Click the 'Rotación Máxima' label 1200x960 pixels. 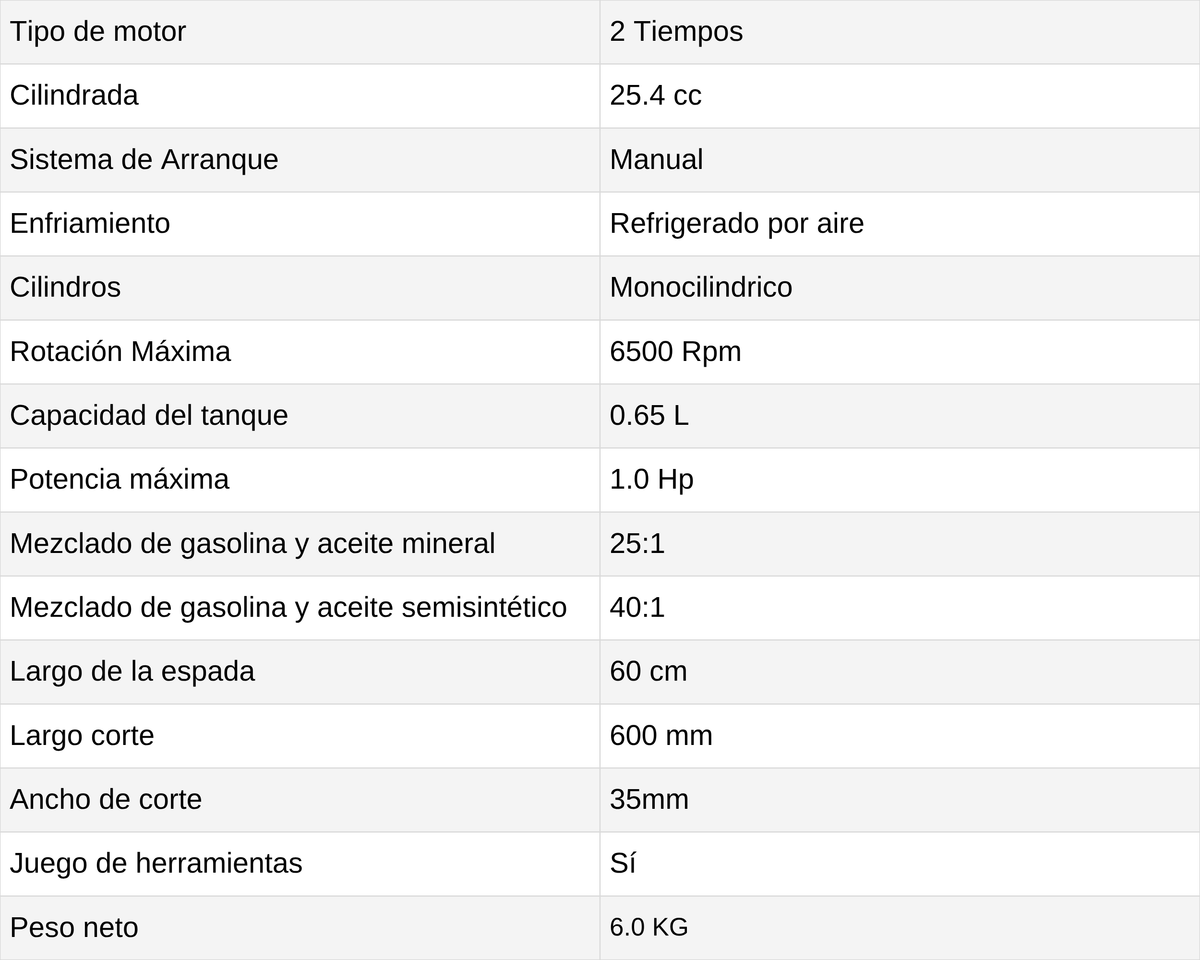pos(120,352)
